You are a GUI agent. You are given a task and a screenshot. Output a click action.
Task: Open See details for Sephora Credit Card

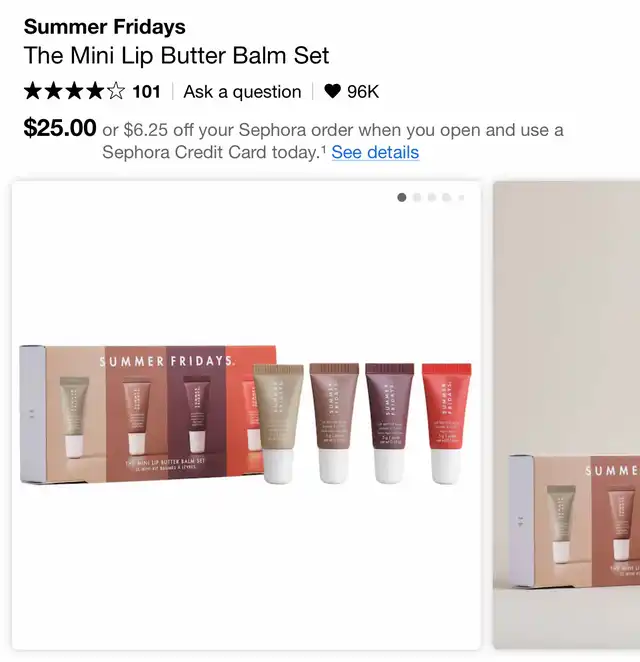click(375, 152)
